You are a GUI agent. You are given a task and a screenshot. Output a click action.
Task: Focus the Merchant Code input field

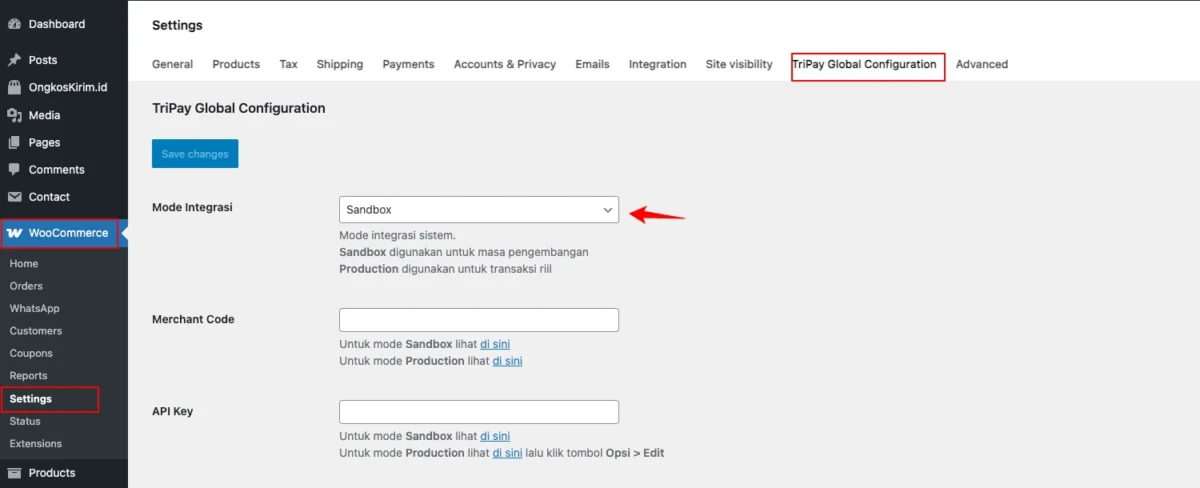[479, 320]
